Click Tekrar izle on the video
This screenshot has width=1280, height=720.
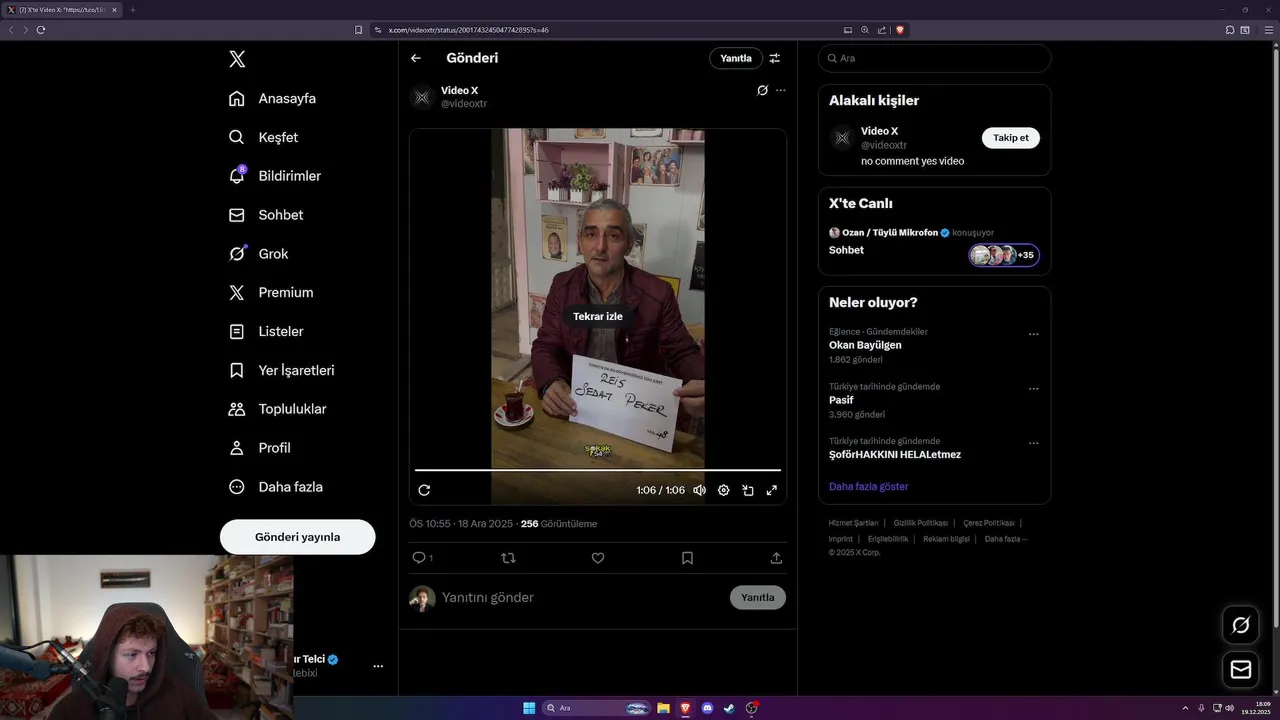[598, 316]
